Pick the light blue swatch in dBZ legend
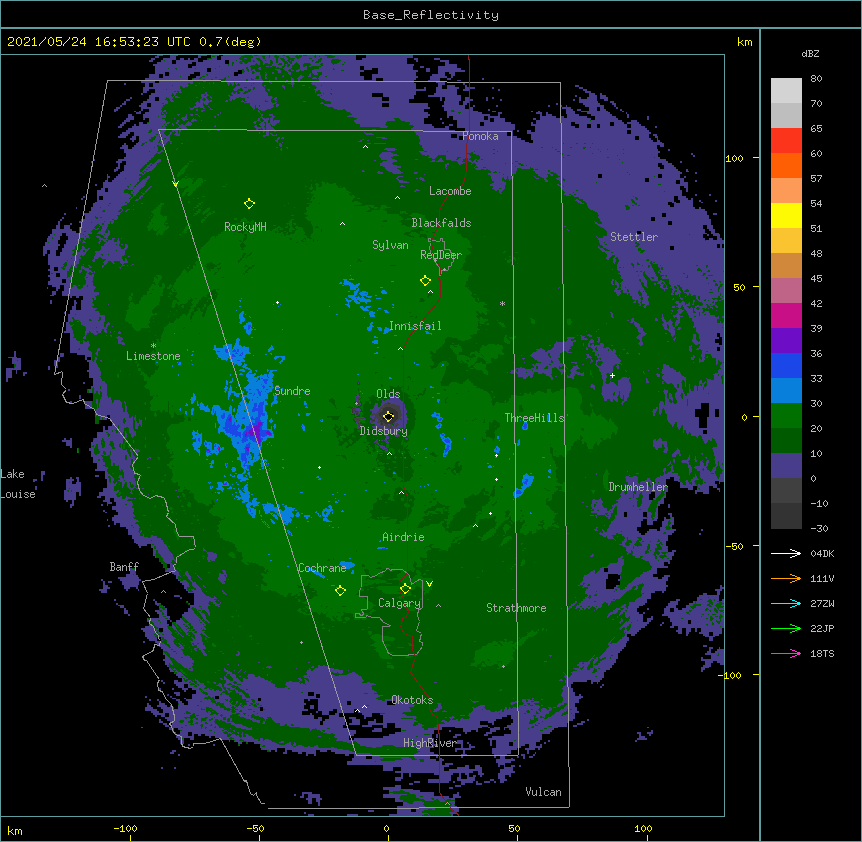Image resolution: width=862 pixels, height=842 pixels. (x=786, y=390)
